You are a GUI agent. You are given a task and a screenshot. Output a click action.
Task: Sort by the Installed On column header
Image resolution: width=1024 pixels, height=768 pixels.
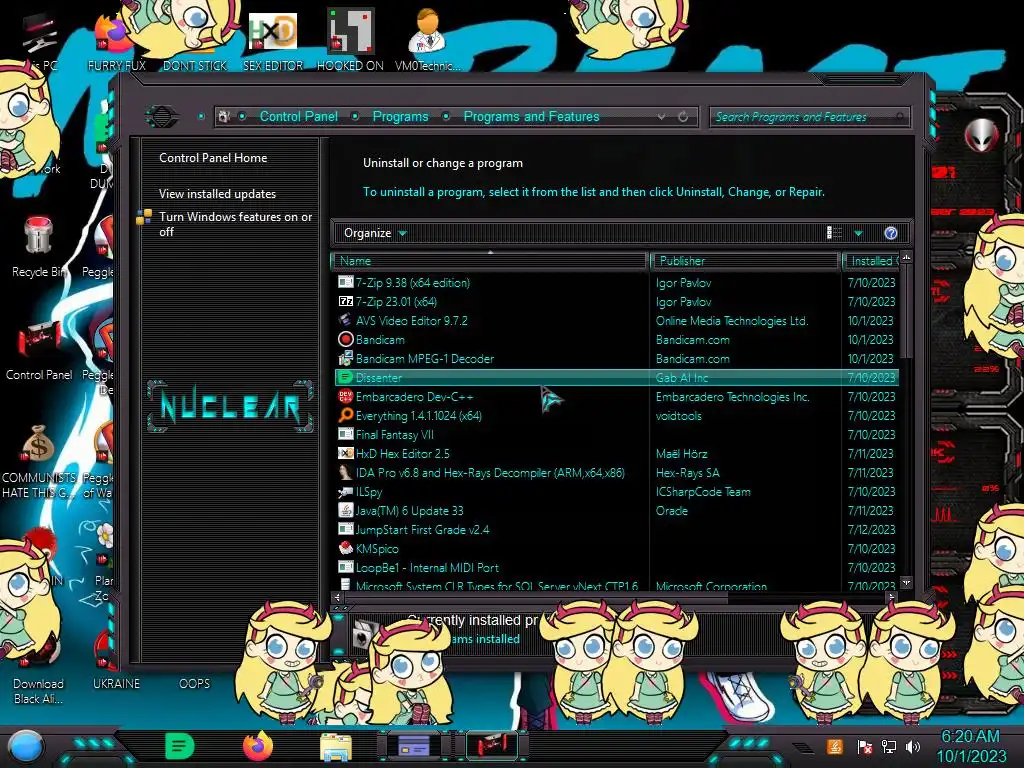(871, 261)
